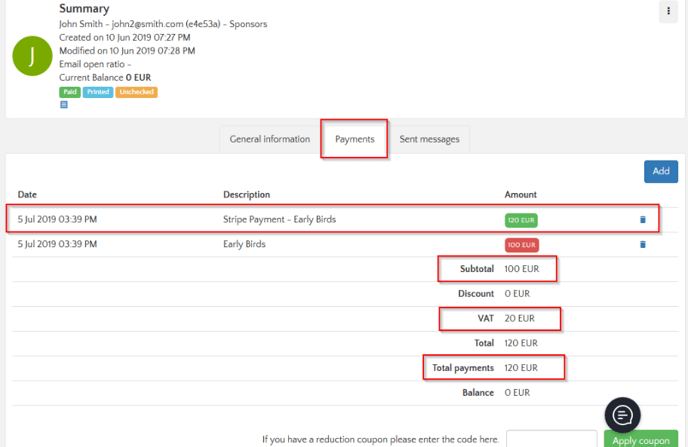This screenshot has height=447, width=688.
Task: Click the small blue list icon below the status badges
Action: click(64, 104)
